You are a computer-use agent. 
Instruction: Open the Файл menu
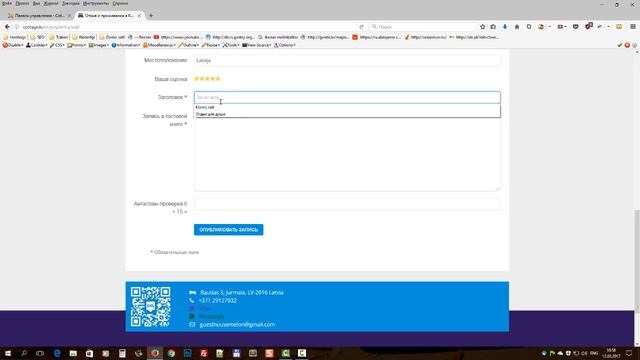click(7, 3)
